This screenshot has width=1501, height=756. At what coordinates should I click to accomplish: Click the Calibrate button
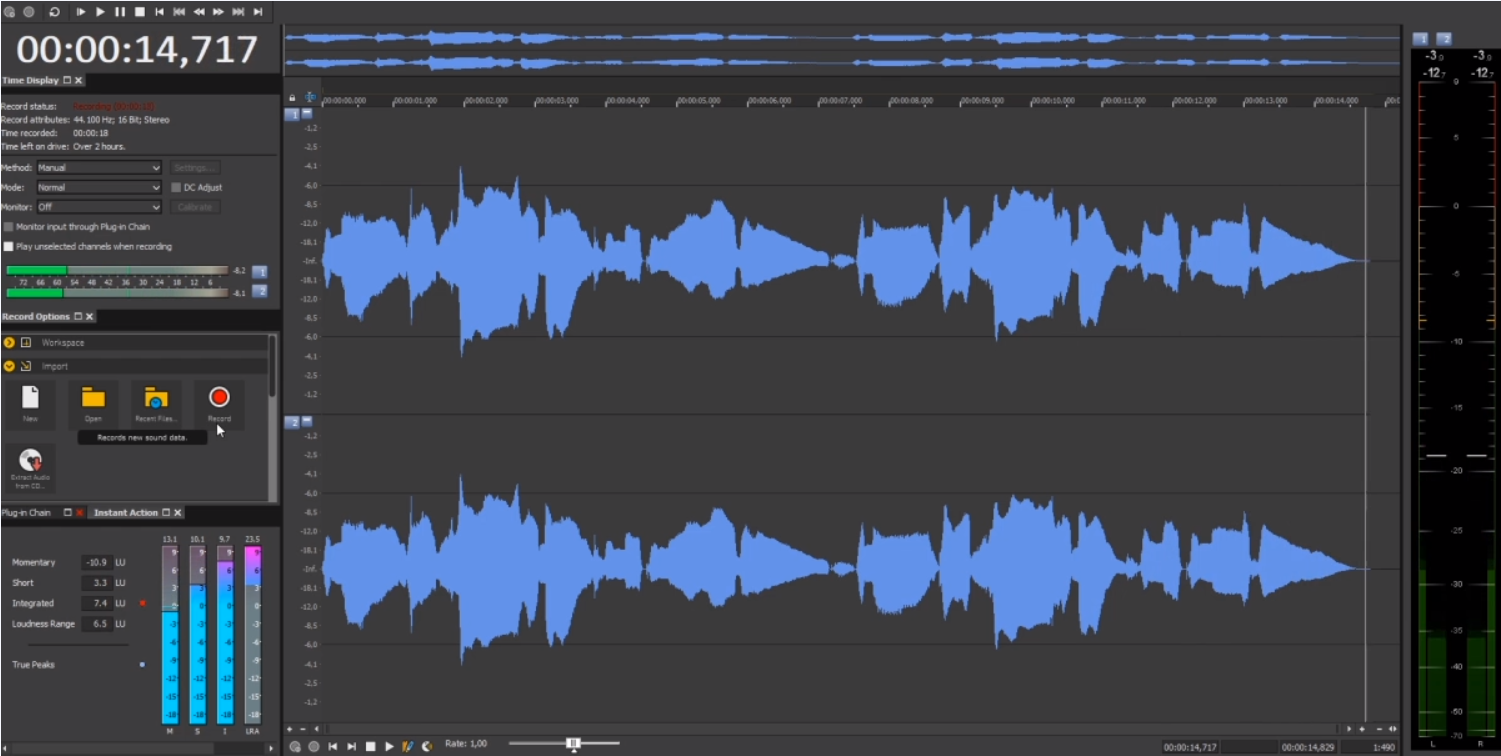pos(194,207)
